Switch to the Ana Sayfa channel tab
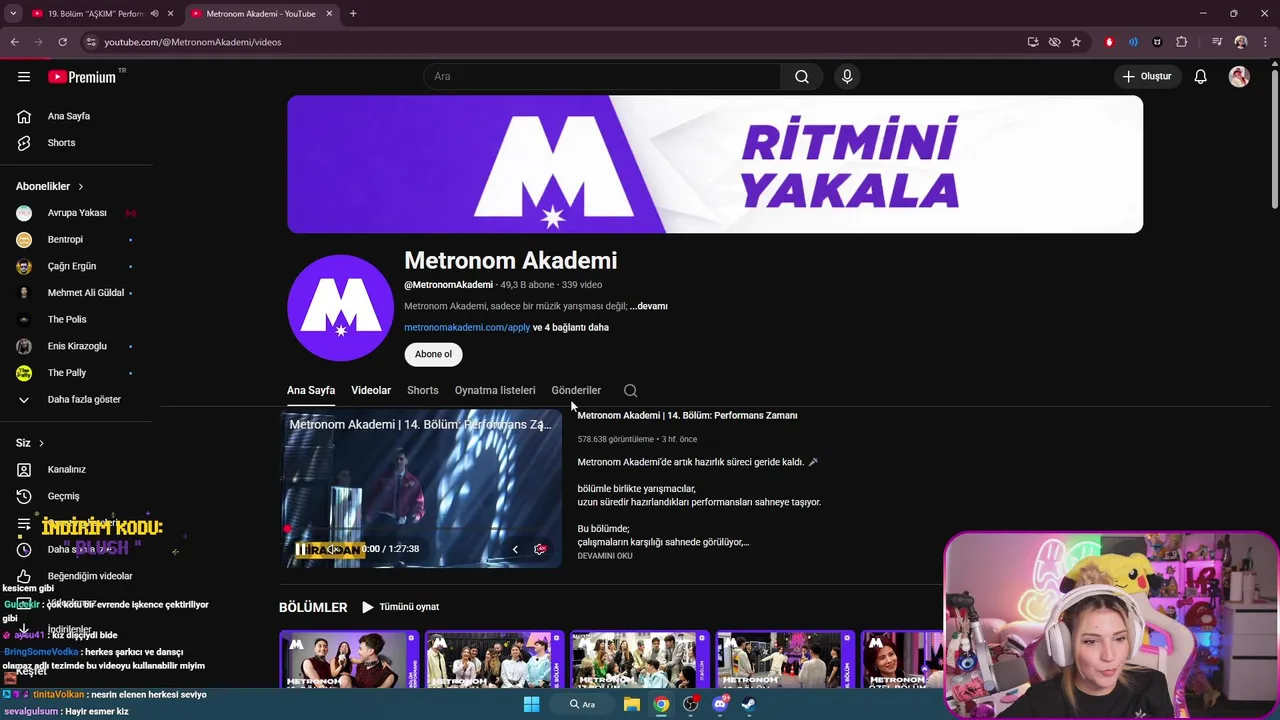 coord(311,391)
